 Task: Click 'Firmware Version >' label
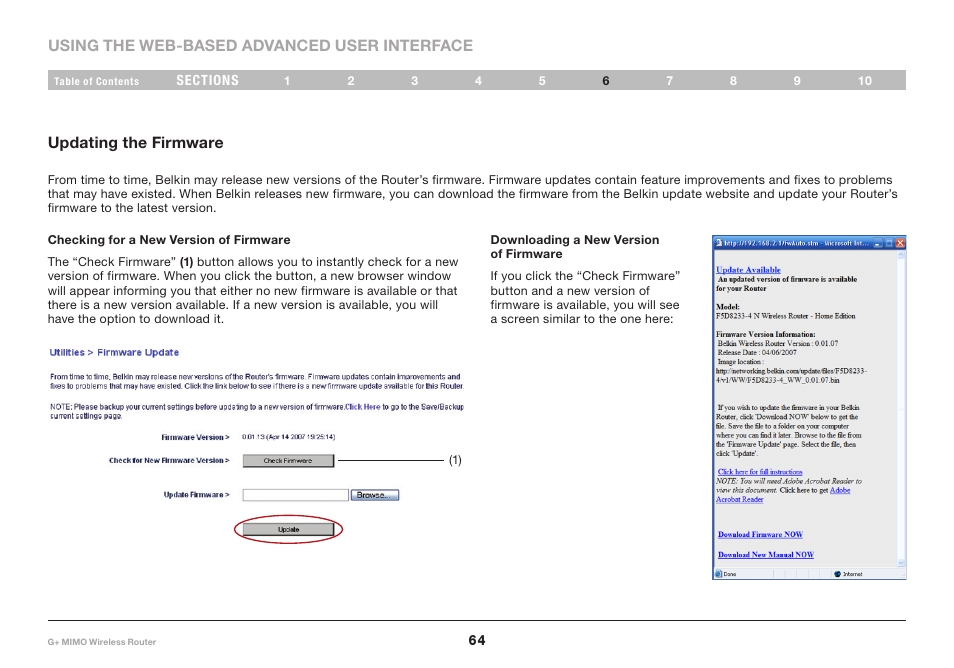point(195,437)
